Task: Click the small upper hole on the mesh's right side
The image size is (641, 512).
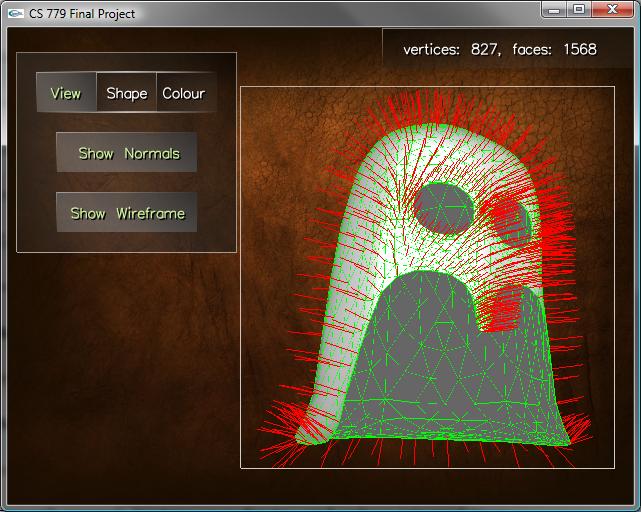Action: tap(510, 220)
